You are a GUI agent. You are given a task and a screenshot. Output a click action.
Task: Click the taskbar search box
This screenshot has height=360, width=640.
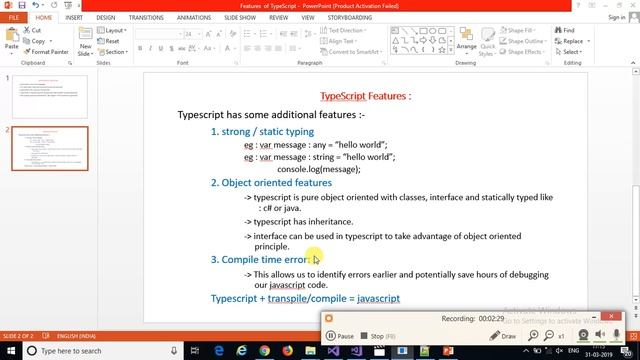pos(102,351)
